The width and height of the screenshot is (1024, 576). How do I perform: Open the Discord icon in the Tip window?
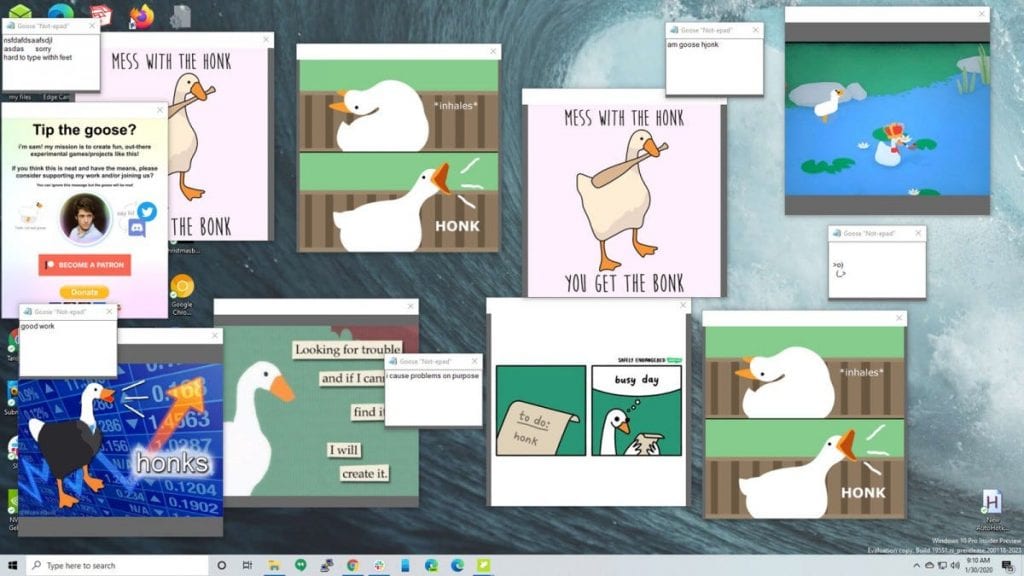pyautogui.click(x=137, y=228)
